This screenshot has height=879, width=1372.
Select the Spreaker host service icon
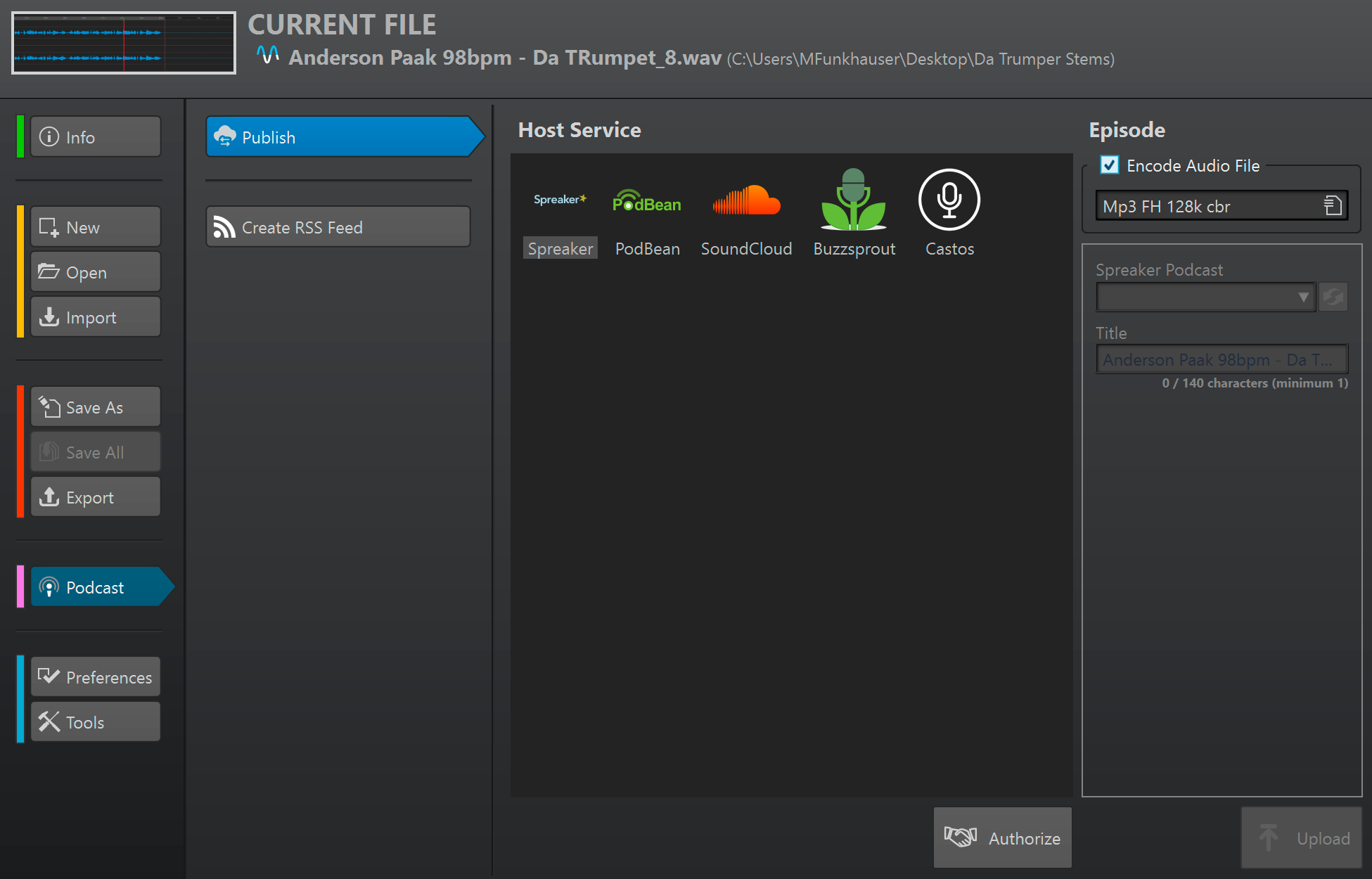click(x=560, y=200)
